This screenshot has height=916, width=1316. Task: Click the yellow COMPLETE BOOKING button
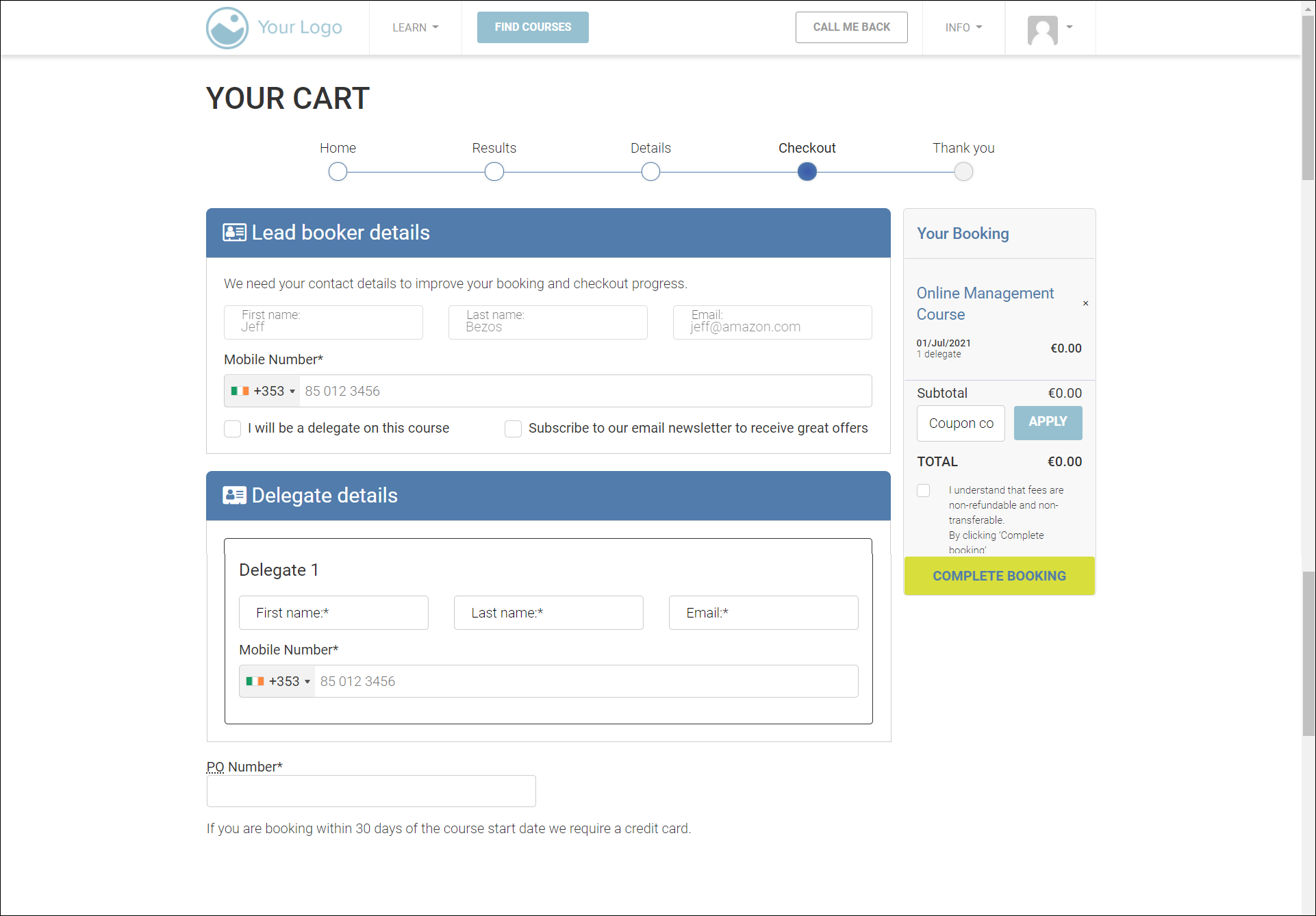pos(999,576)
